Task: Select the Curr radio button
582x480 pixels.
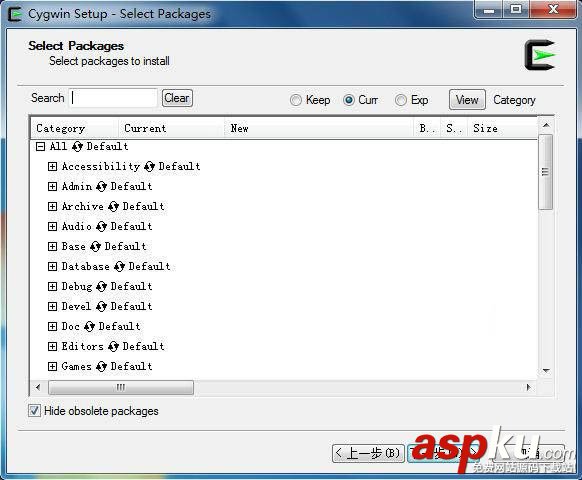Action: tap(349, 100)
